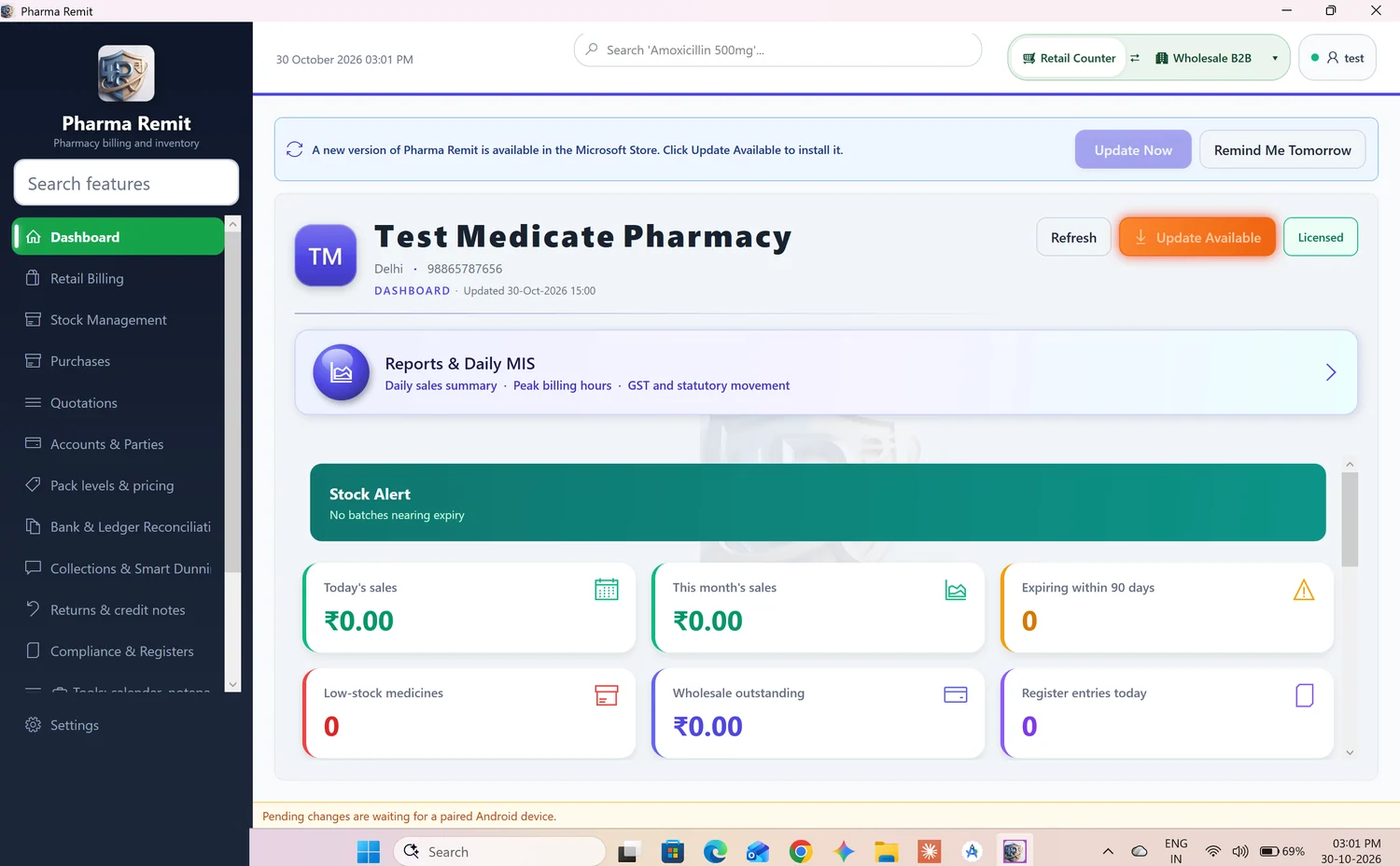Open the dropdown arrow beside Wholesale B2B
The height and width of the screenshot is (866, 1400).
[1275, 58]
